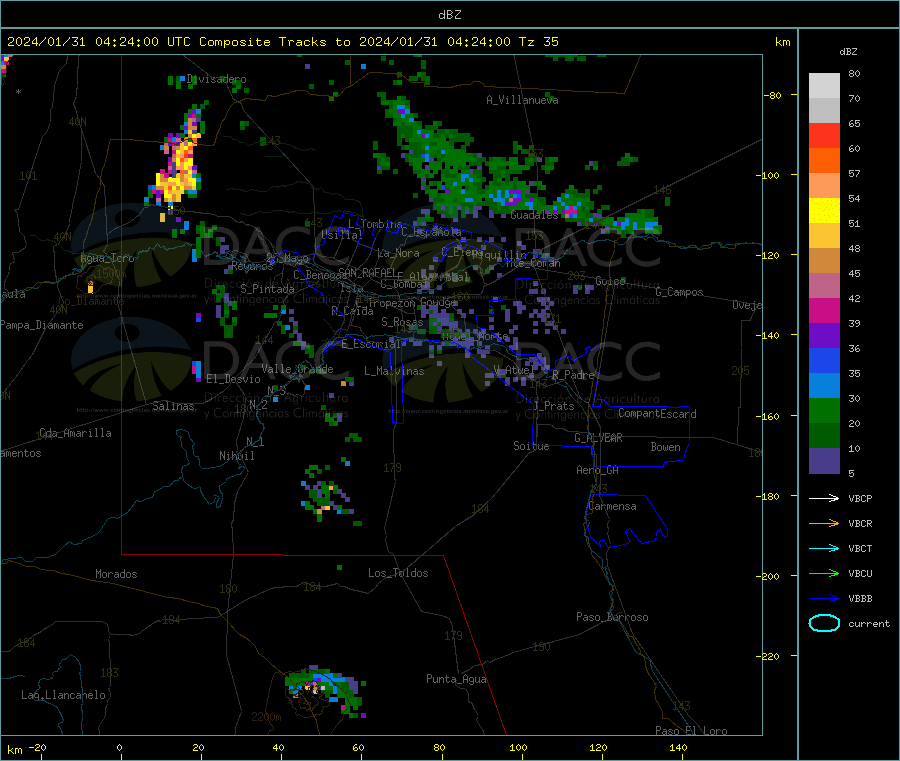This screenshot has height=761, width=900.
Task: Click the 51 dBZ yellow color swatch
Action: [824, 211]
